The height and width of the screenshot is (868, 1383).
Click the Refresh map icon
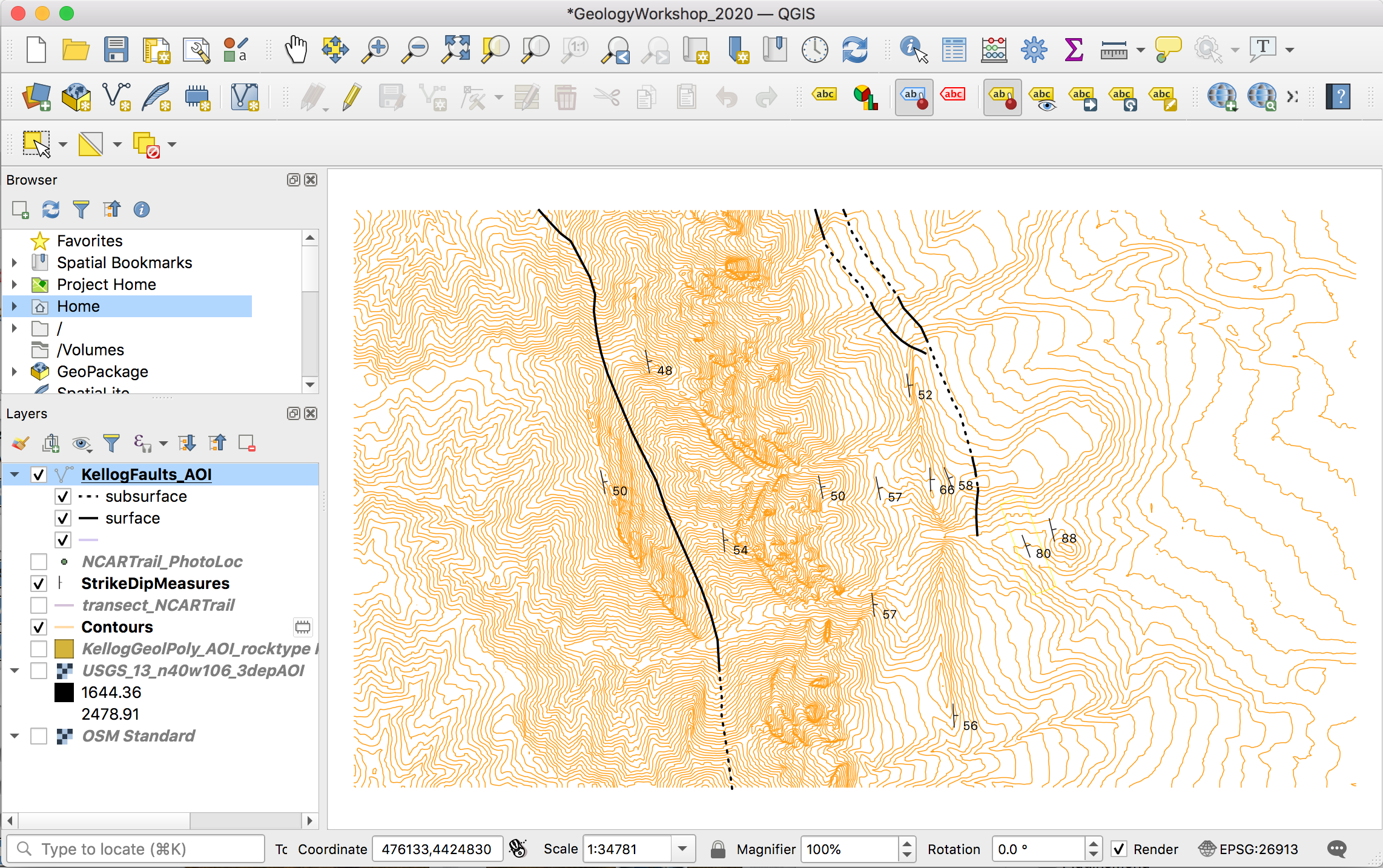(x=854, y=50)
